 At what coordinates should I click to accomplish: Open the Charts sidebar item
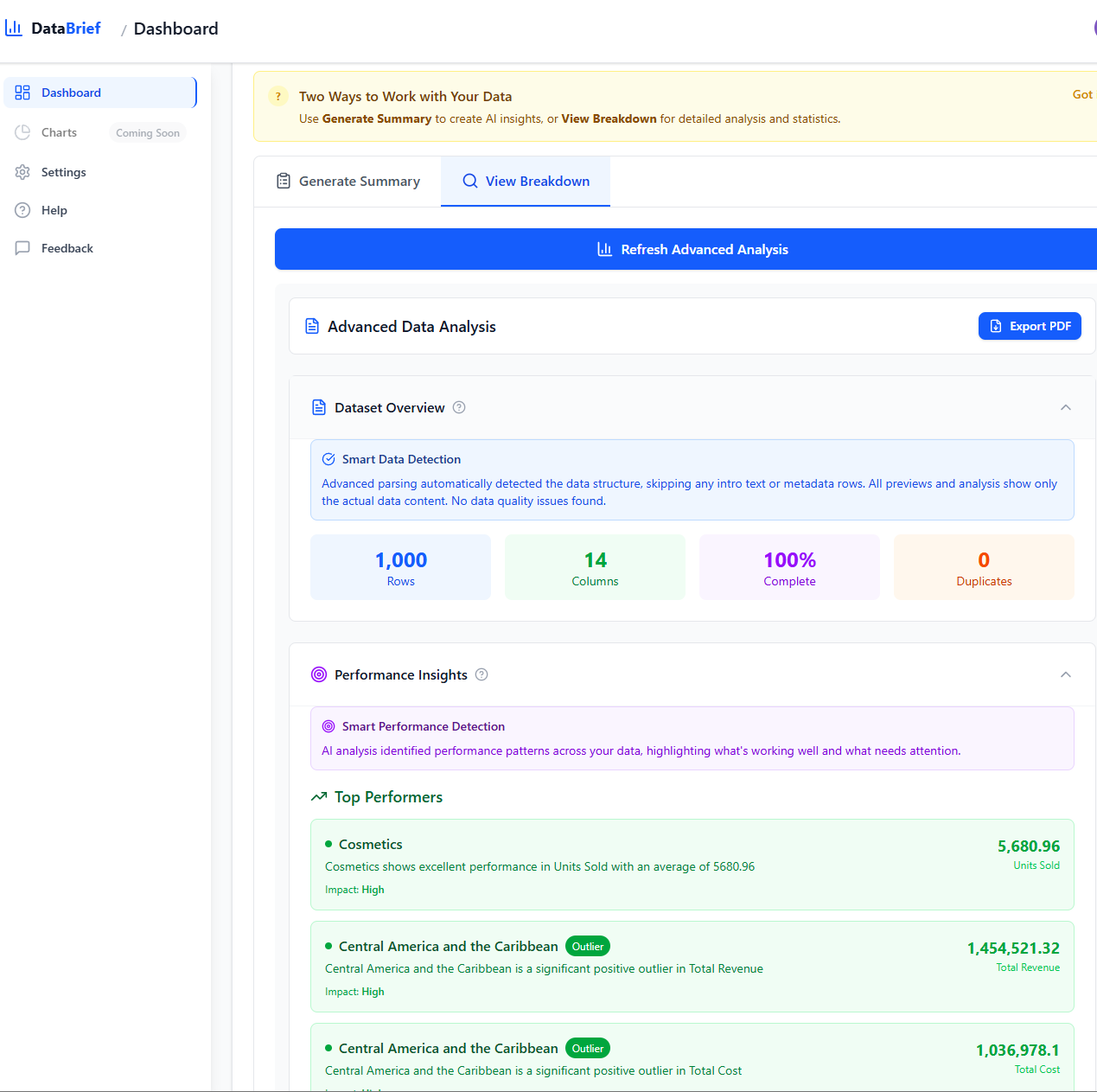point(100,132)
